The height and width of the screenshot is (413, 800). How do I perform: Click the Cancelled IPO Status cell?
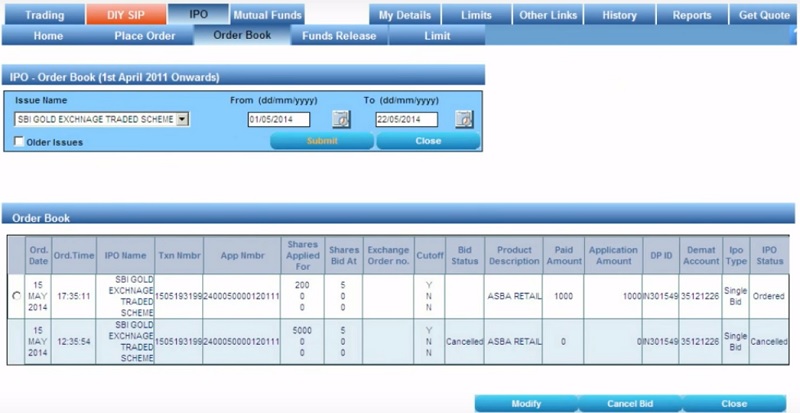(x=769, y=342)
